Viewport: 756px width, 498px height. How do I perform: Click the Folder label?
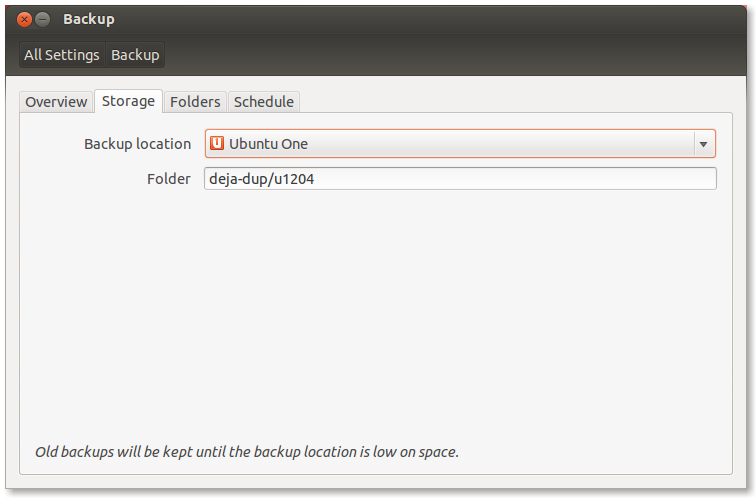coord(169,179)
